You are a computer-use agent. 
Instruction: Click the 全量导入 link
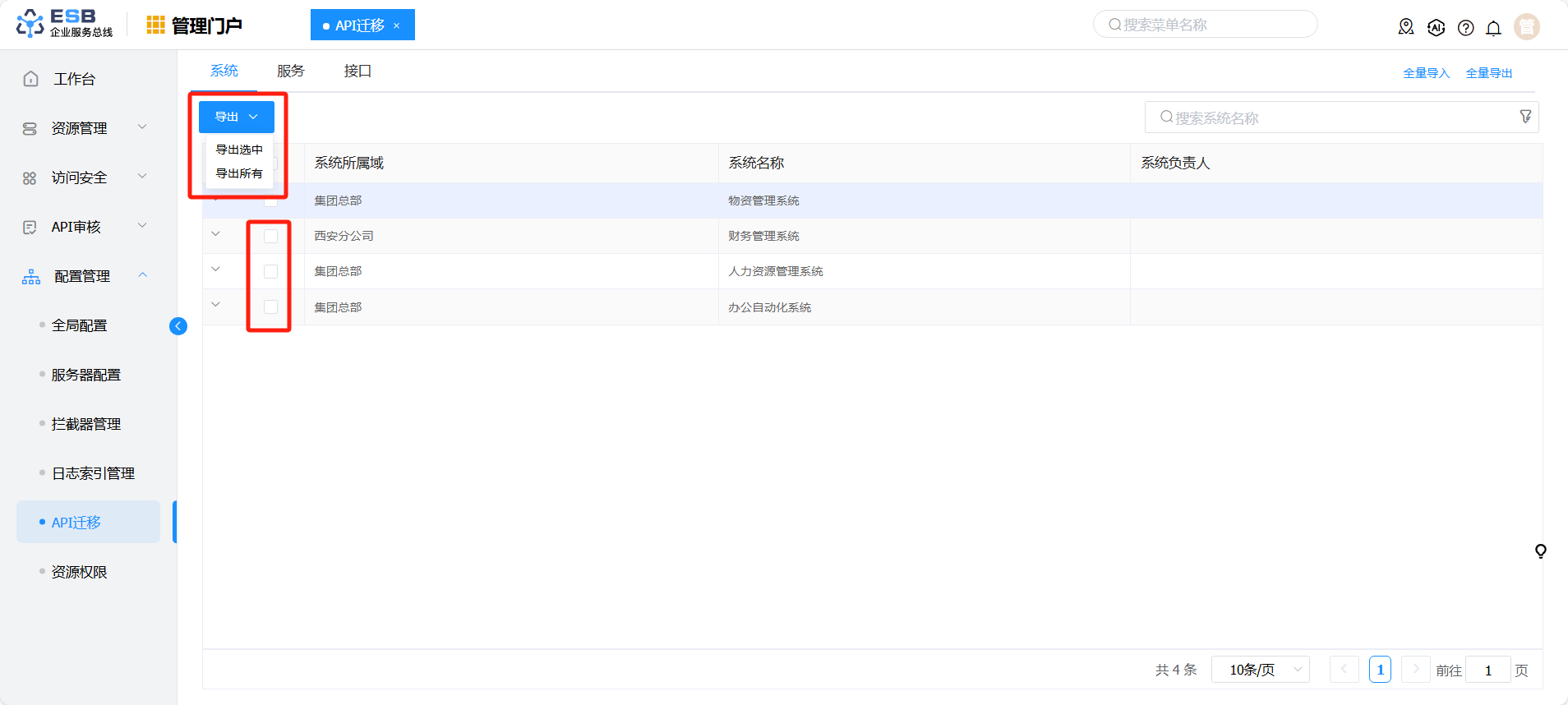pyautogui.click(x=1426, y=73)
